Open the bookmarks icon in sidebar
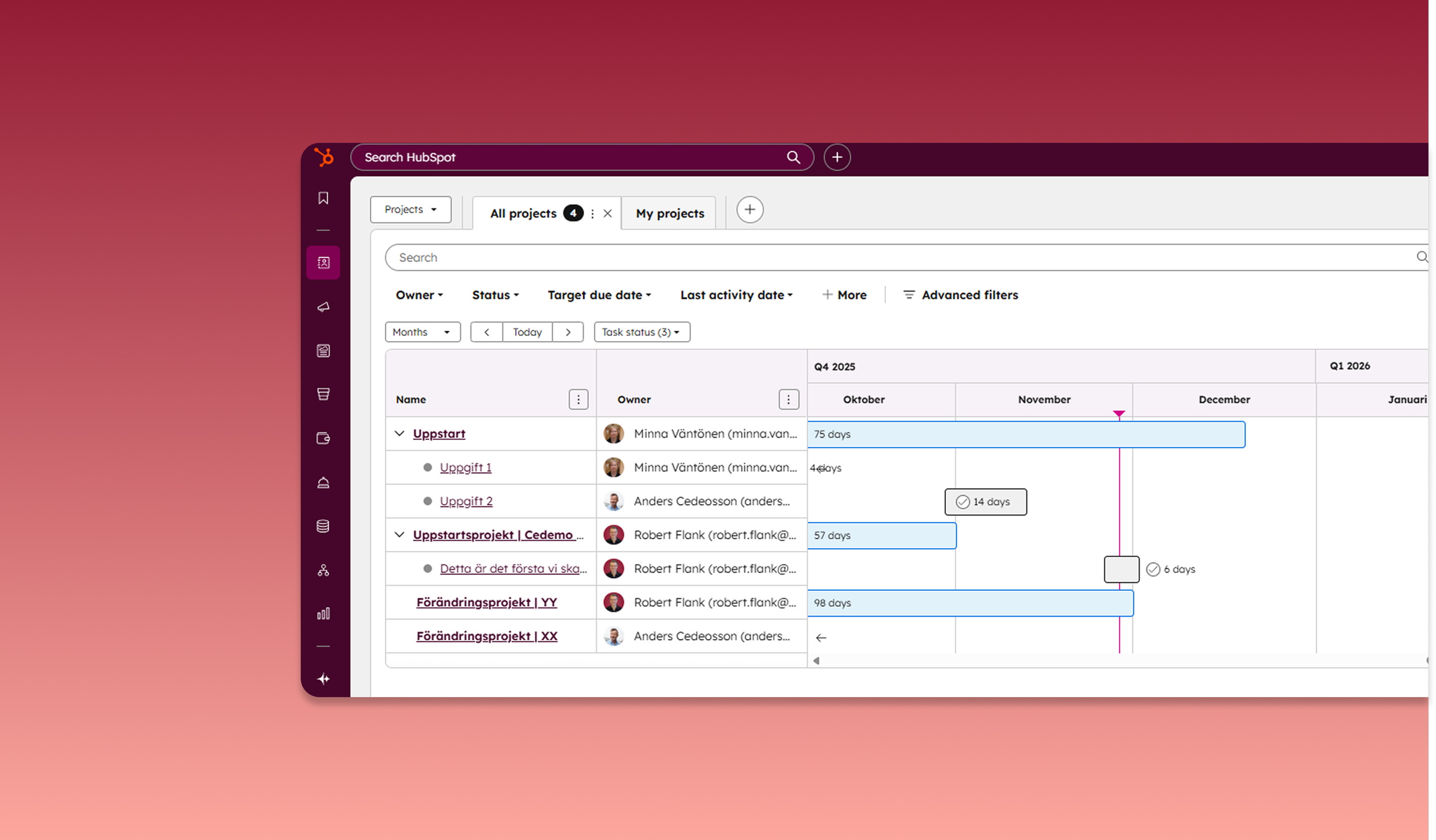The height and width of the screenshot is (840, 1436). click(323, 198)
